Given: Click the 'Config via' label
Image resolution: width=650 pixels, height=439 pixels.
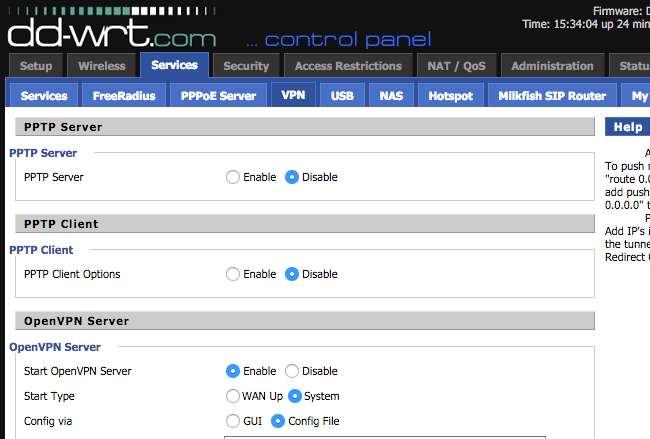Looking at the screenshot, I should click(x=48, y=421).
